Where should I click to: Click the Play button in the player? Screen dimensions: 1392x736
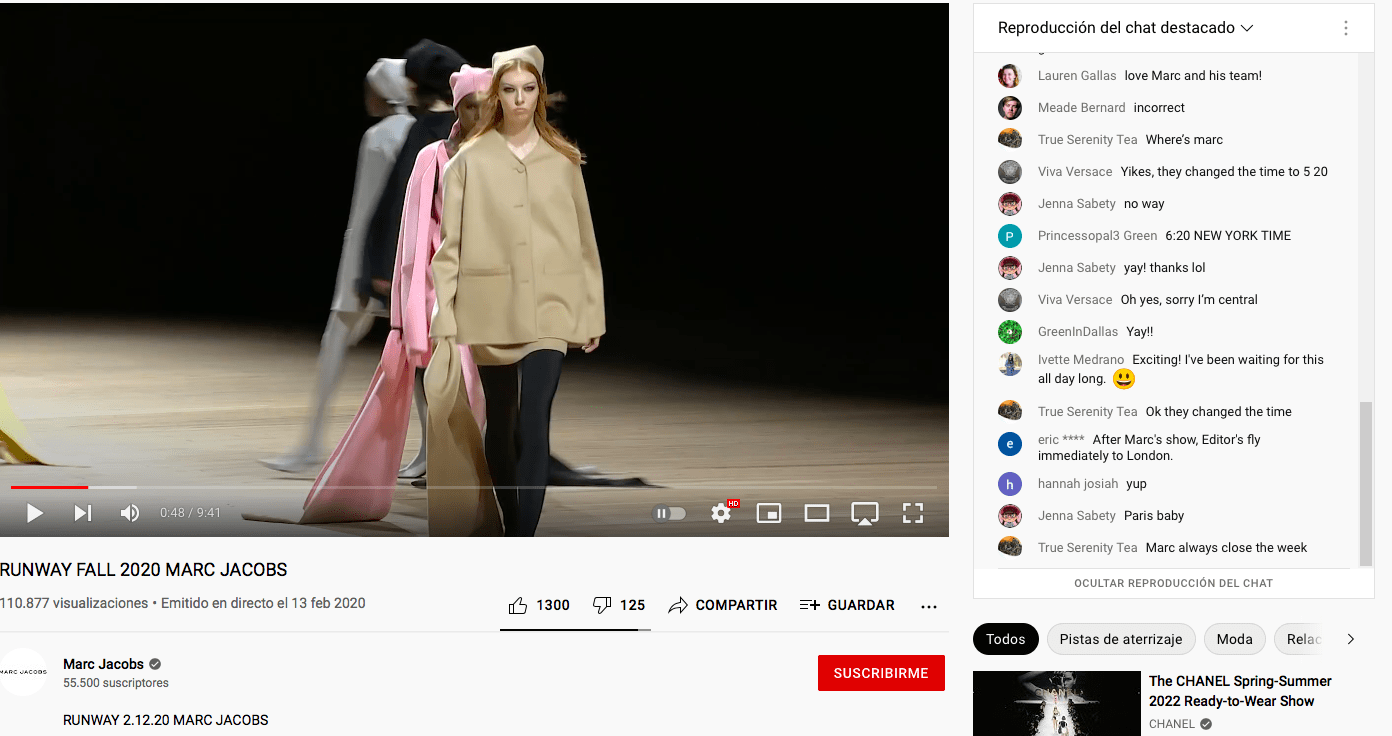pos(34,512)
